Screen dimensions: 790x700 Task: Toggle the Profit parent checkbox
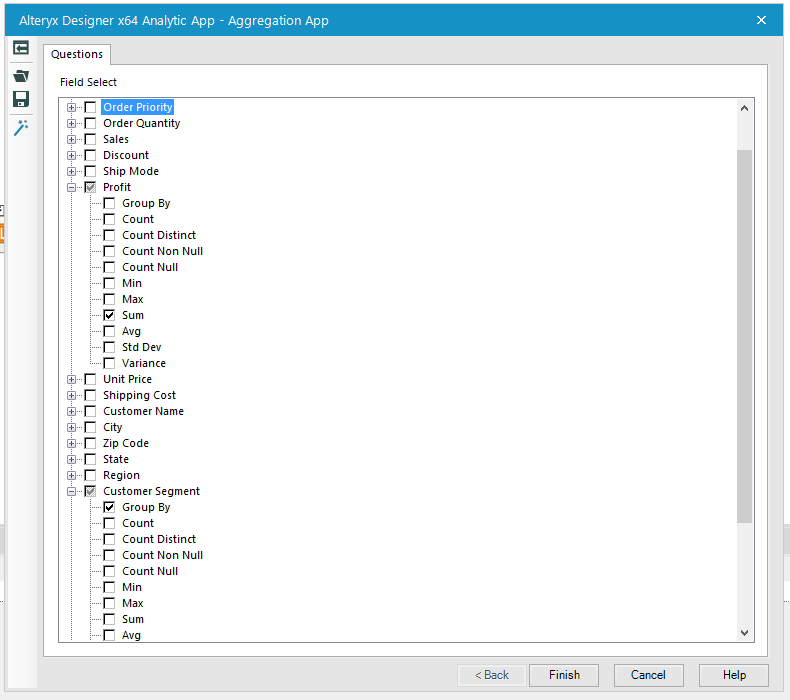pyautogui.click(x=91, y=187)
